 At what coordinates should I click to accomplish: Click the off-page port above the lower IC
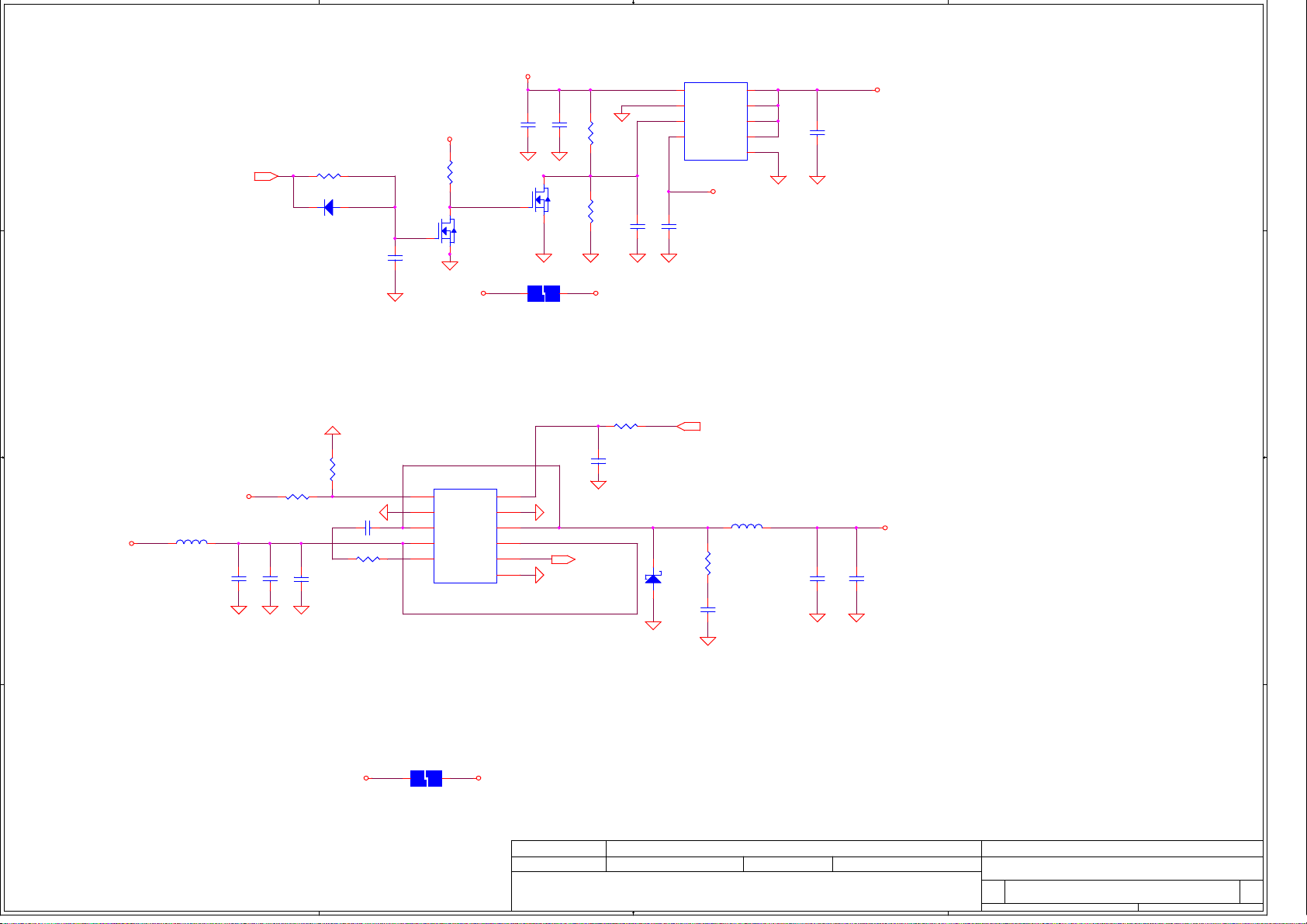point(689,426)
